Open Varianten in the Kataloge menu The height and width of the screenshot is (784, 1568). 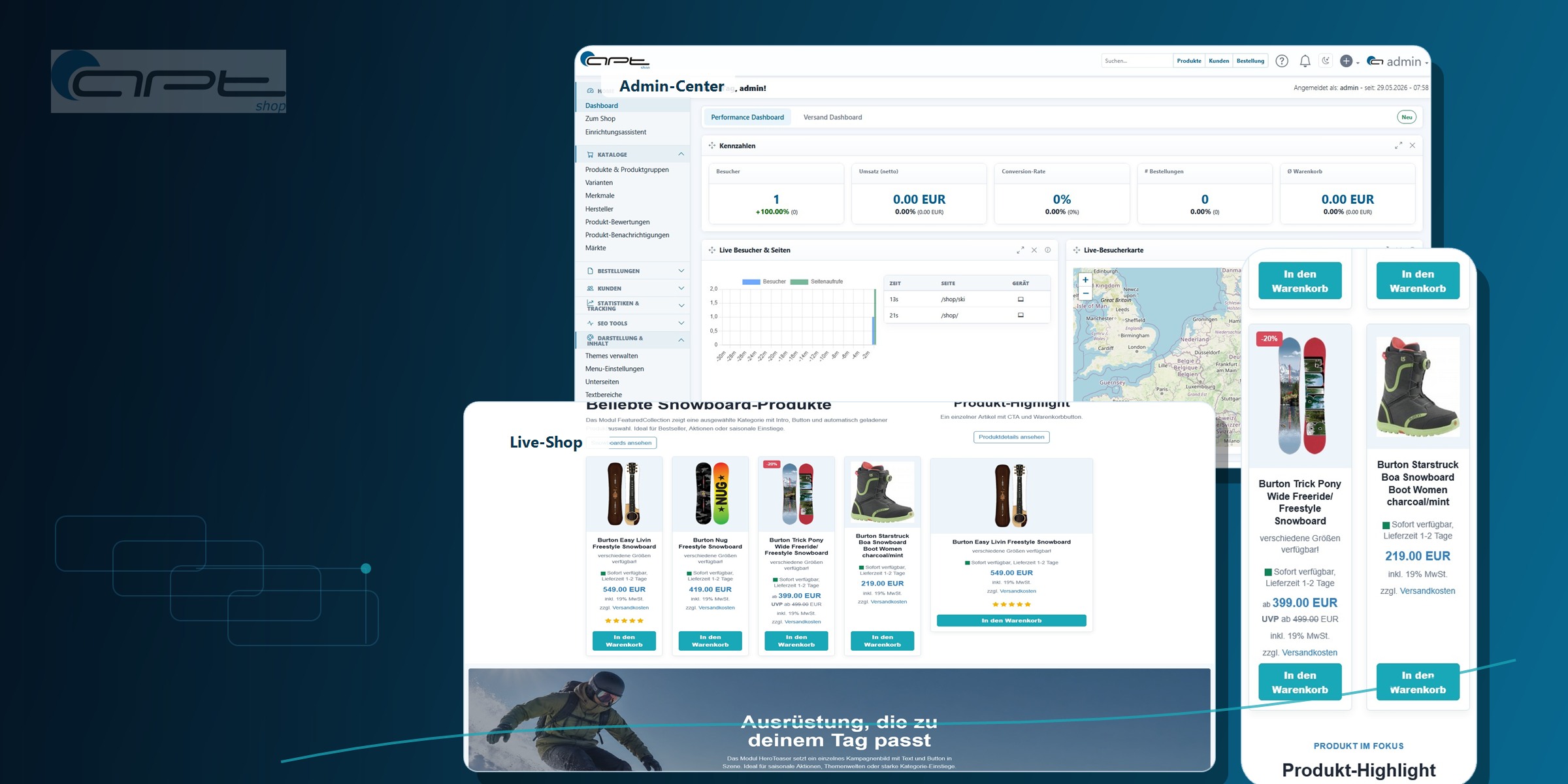click(x=599, y=183)
